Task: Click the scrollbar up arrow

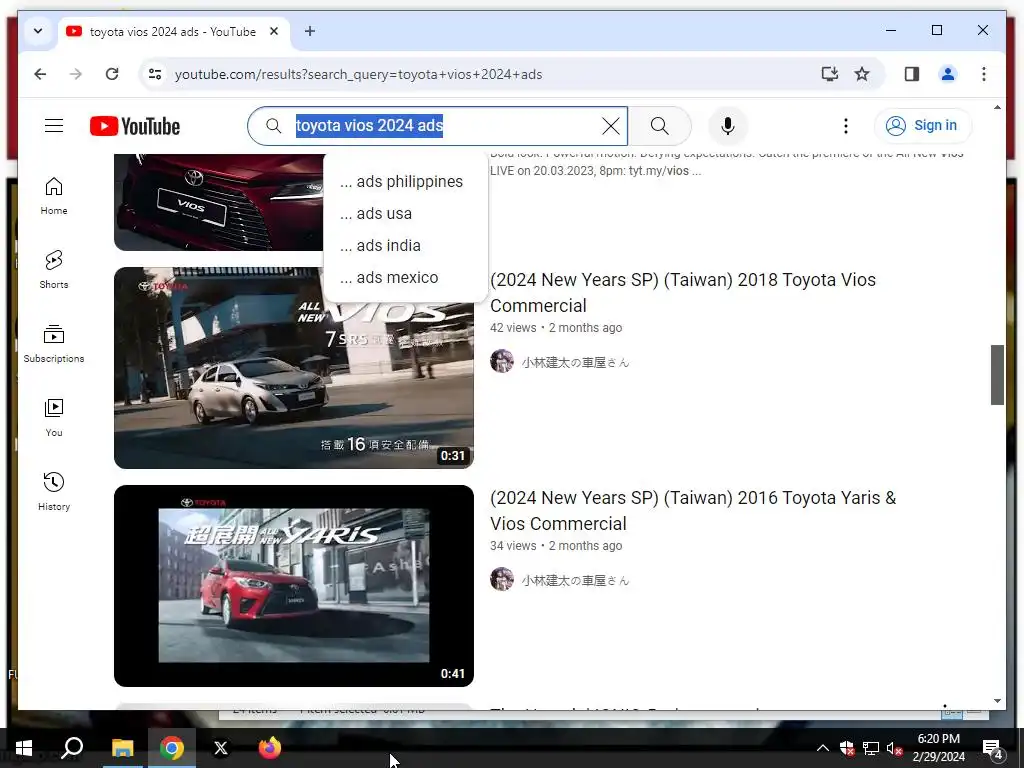Action: [997, 107]
